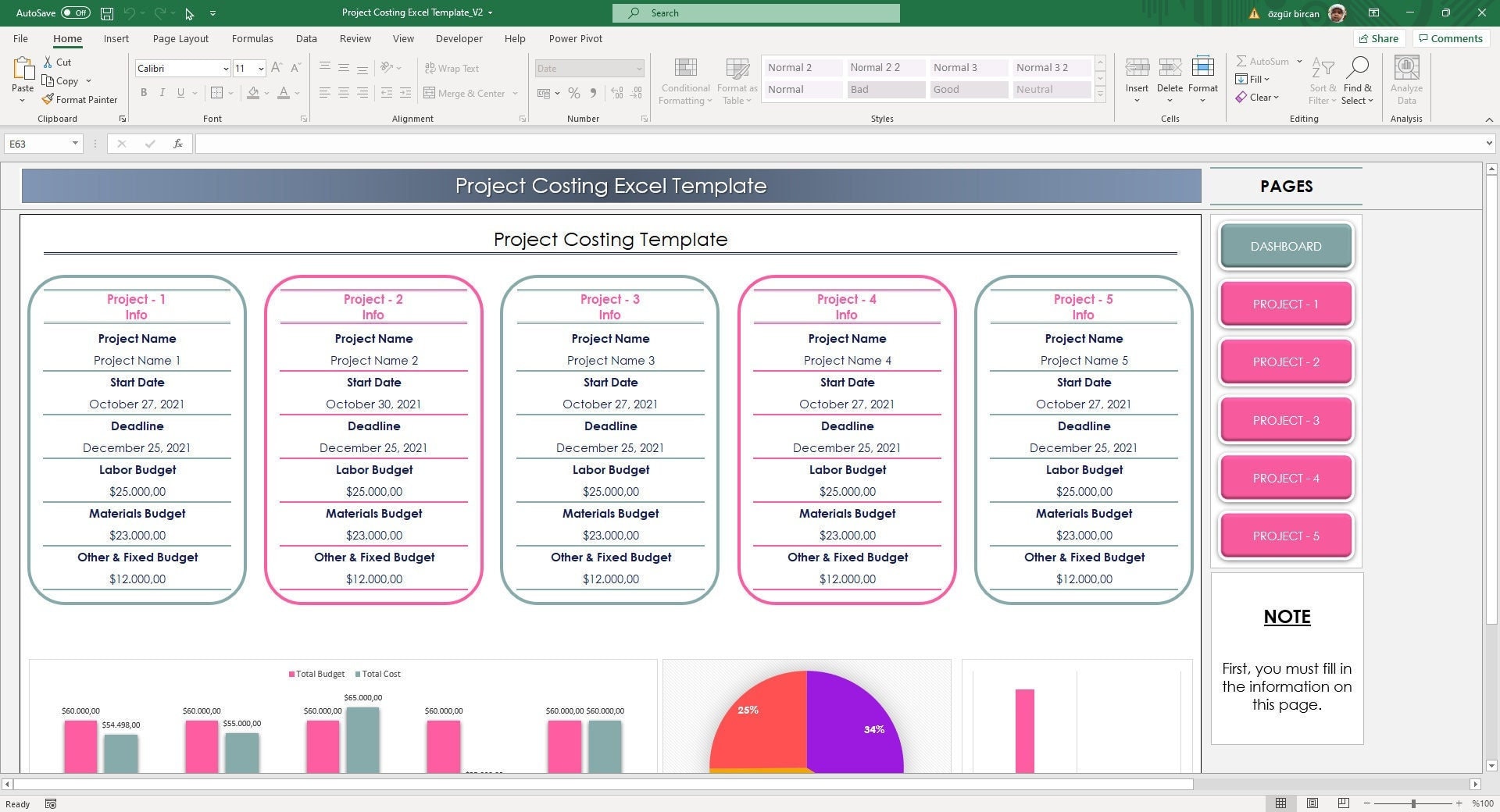The image size is (1500, 812).
Task: Decrease font size with the small A icon
Action: tap(295, 68)
